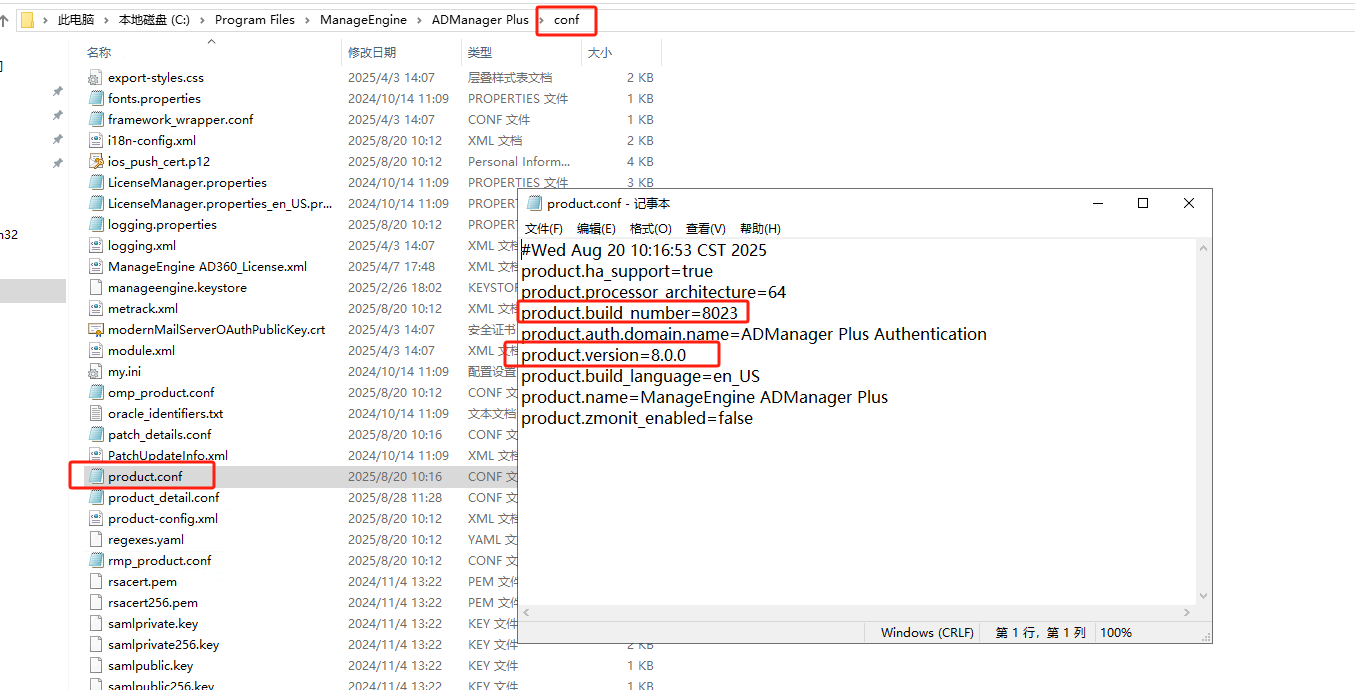Click the i18n-config.xml file icon
The width and height of the screenshot is (1355, 690).
click(95, 141)
